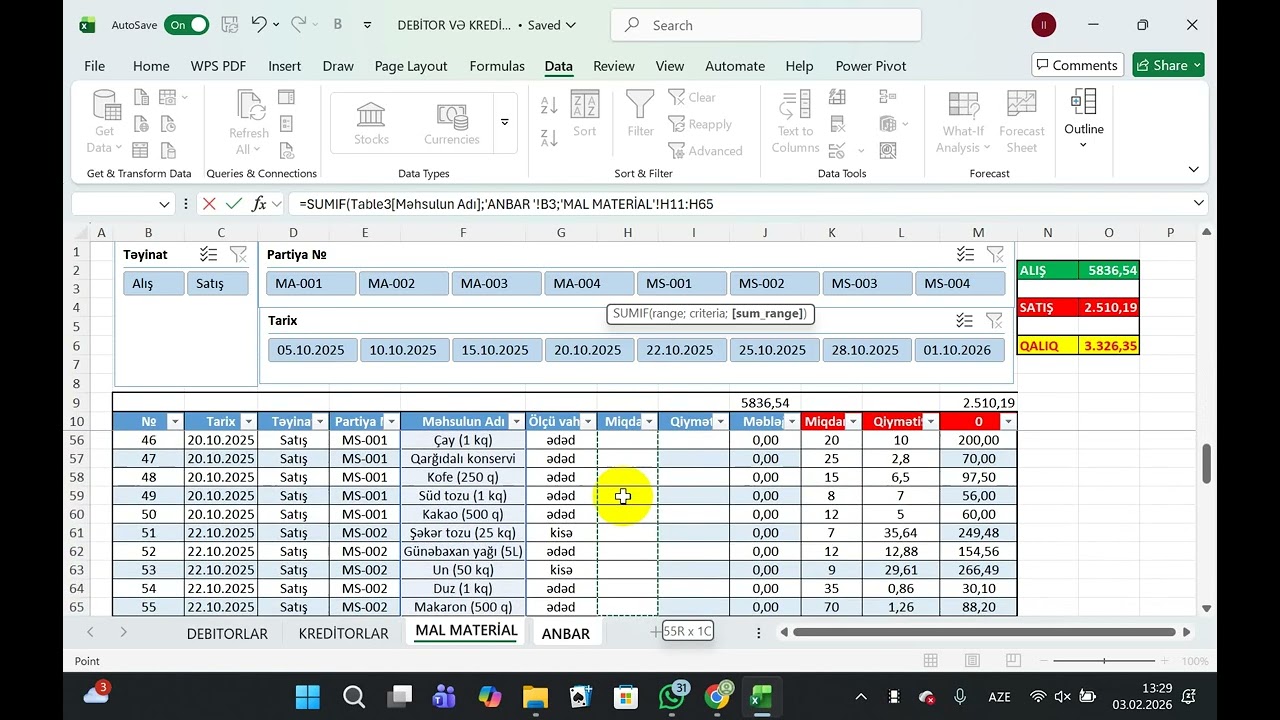The width and height of the screenshot is (1280, 720).
Task: Toggle the Satış slicer item
Action: click(217, 283)
